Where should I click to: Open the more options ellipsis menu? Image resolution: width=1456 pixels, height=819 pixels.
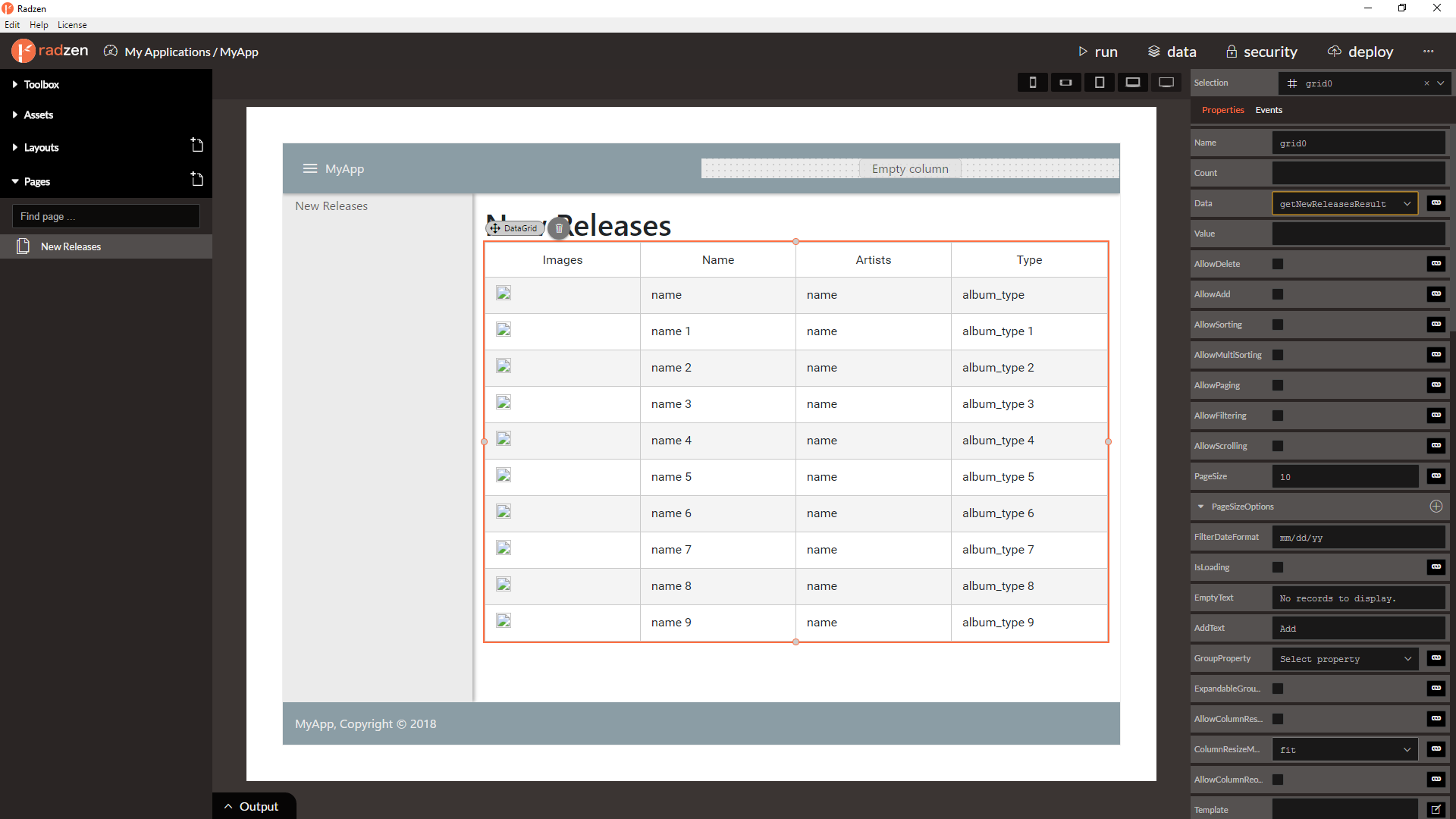click(1429, 52)
